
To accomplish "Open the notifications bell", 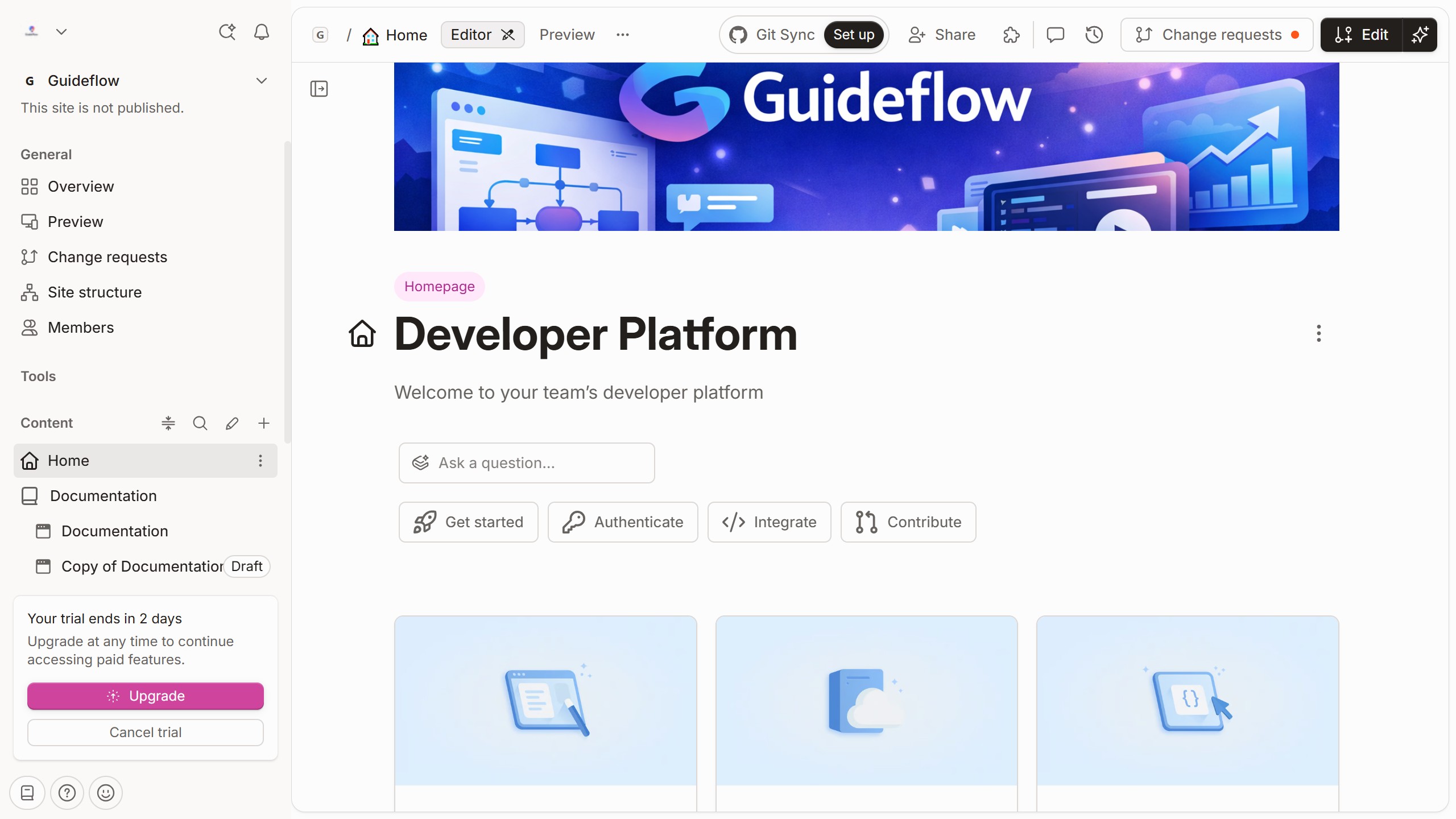I will pos(262,32).
